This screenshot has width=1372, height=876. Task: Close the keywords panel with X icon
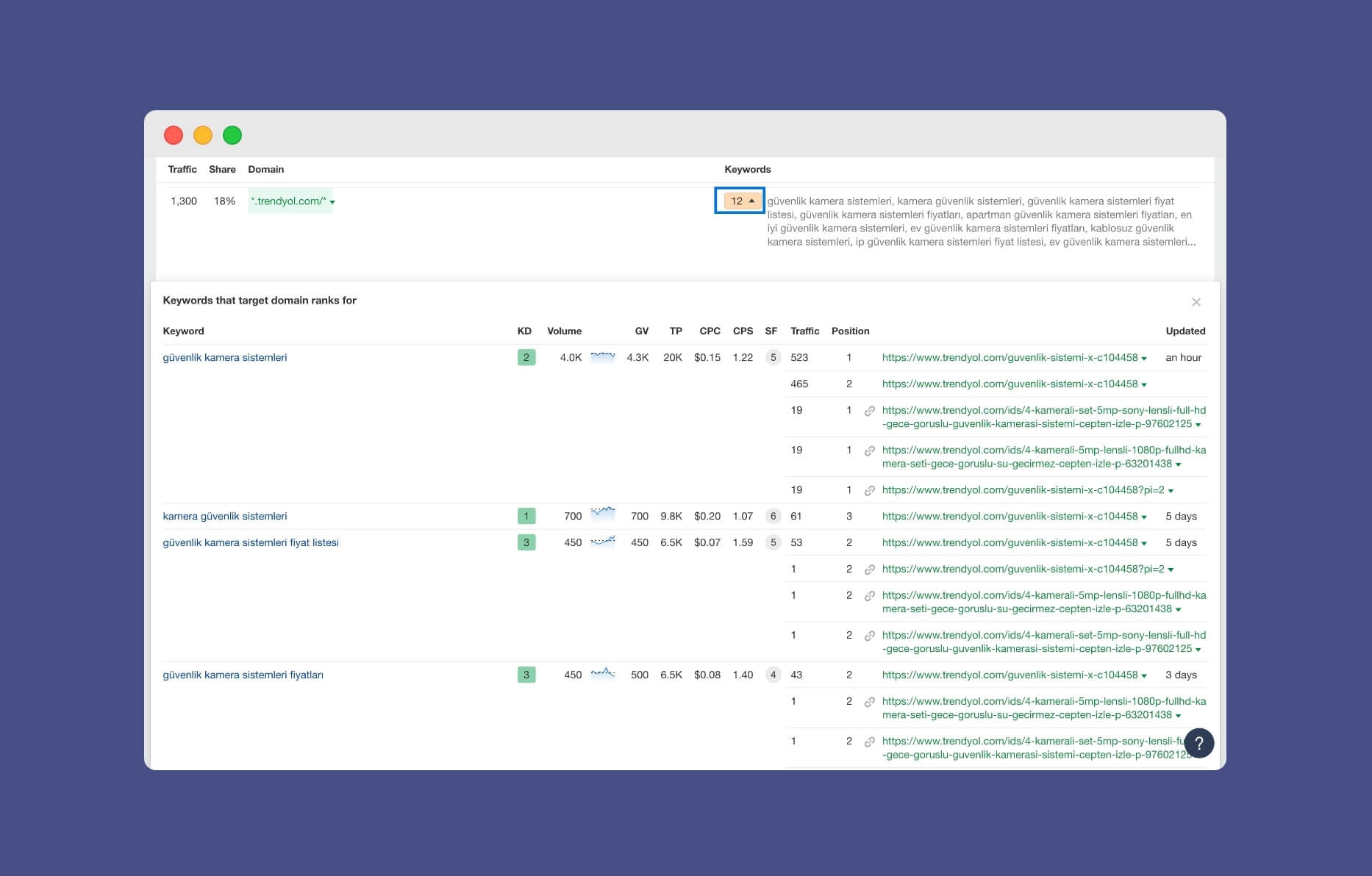pyautogui.click(x=1196, y=302)
